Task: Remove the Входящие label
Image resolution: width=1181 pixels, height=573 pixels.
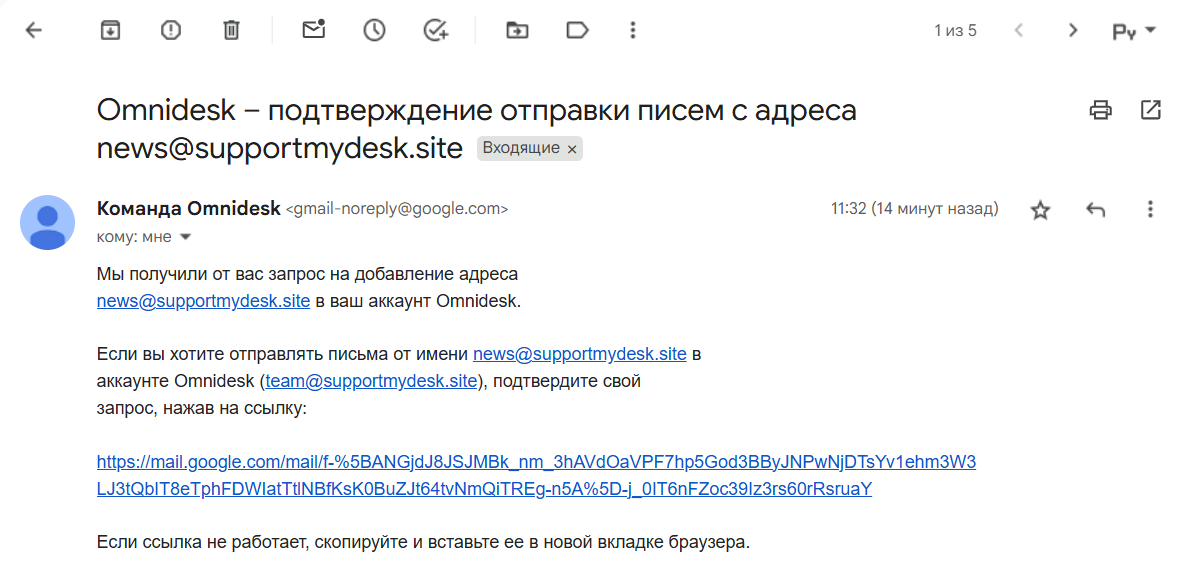Action: click(x=572, y=149)
